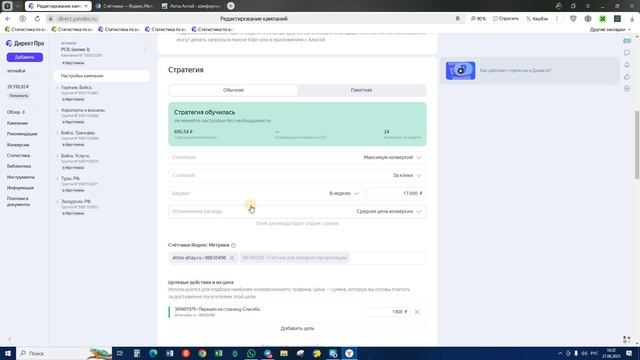Open Платежи и документы section
This screenshot has height=360, width=640.
coord(18,201)
